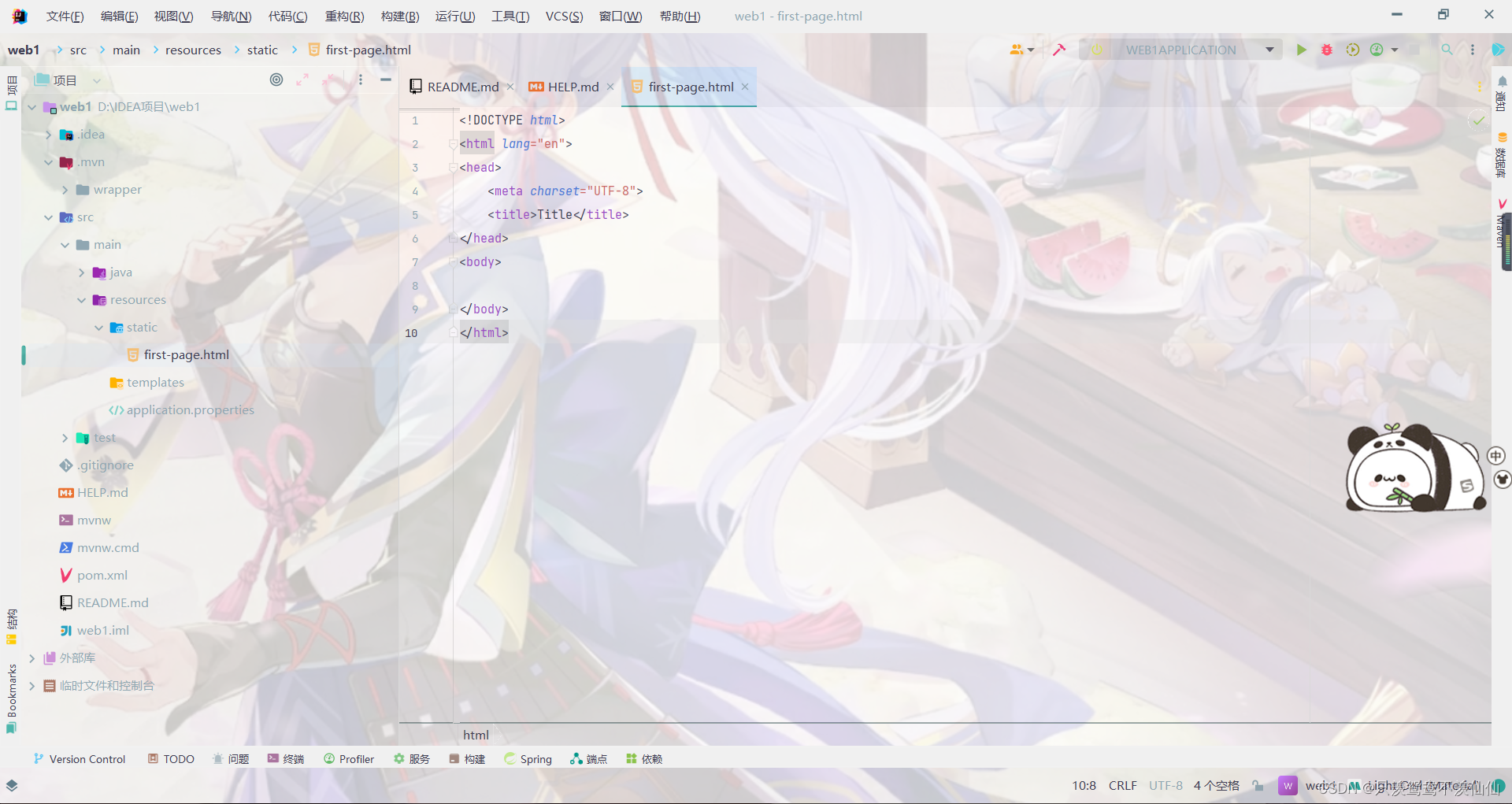Click the html breadcrumb below the editor
This screenshot has height=804, width=1512.
click(476, 735)
